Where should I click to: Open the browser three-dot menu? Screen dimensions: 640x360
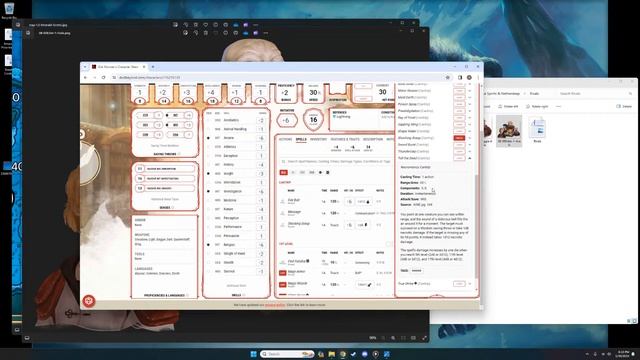pos(478,78)
